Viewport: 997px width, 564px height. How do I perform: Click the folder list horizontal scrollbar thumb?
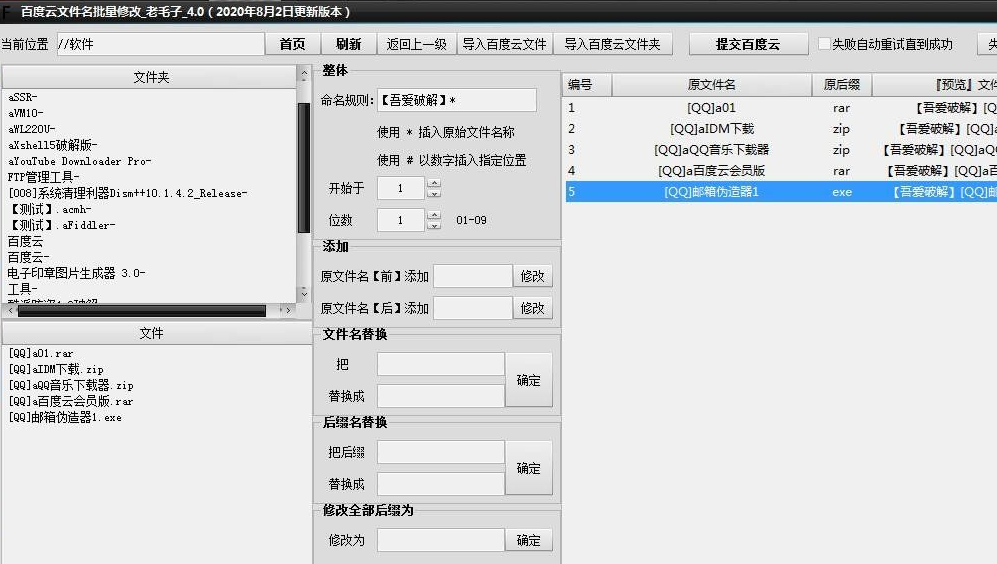coord(142,310)
